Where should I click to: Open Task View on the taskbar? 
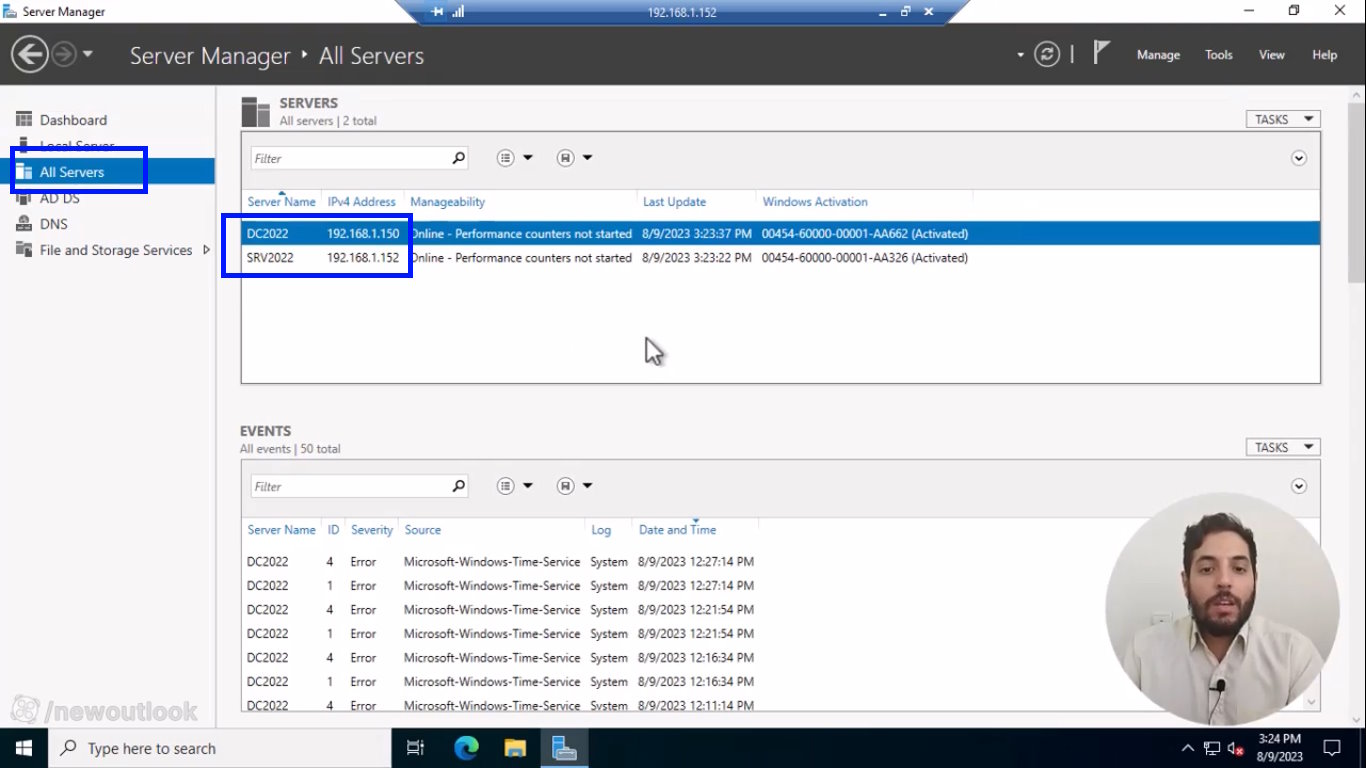[416, 748]
